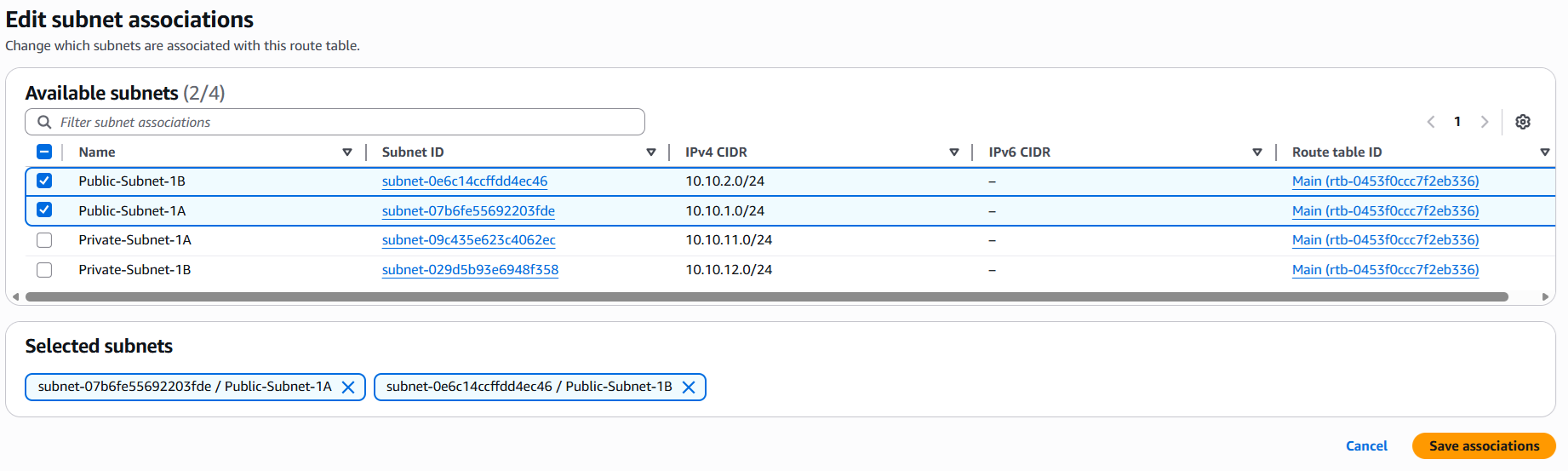Remove Public-Subnet-1B from selected subnets

pos(689,388)
